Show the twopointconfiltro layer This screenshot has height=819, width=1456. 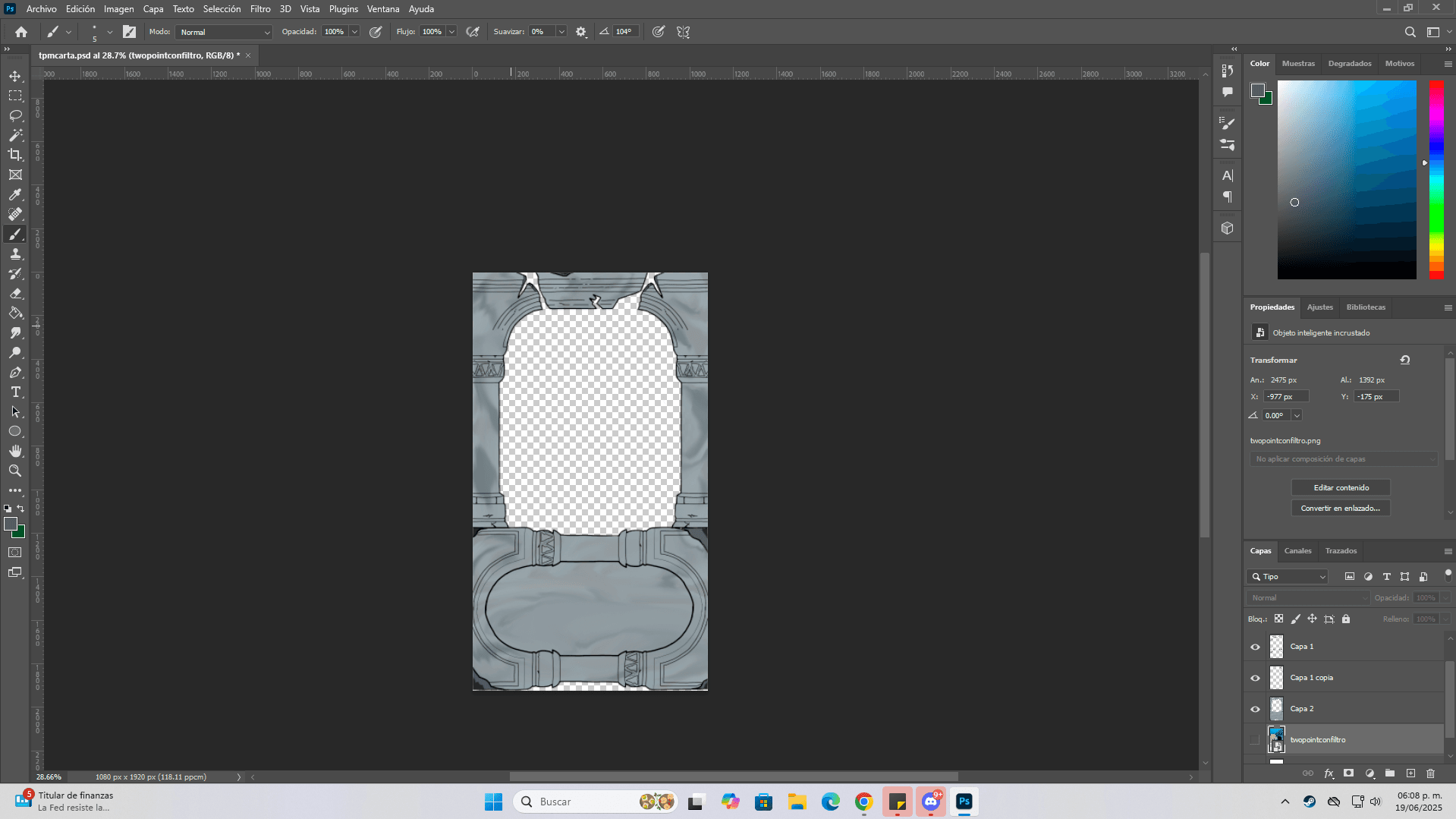1255,740
